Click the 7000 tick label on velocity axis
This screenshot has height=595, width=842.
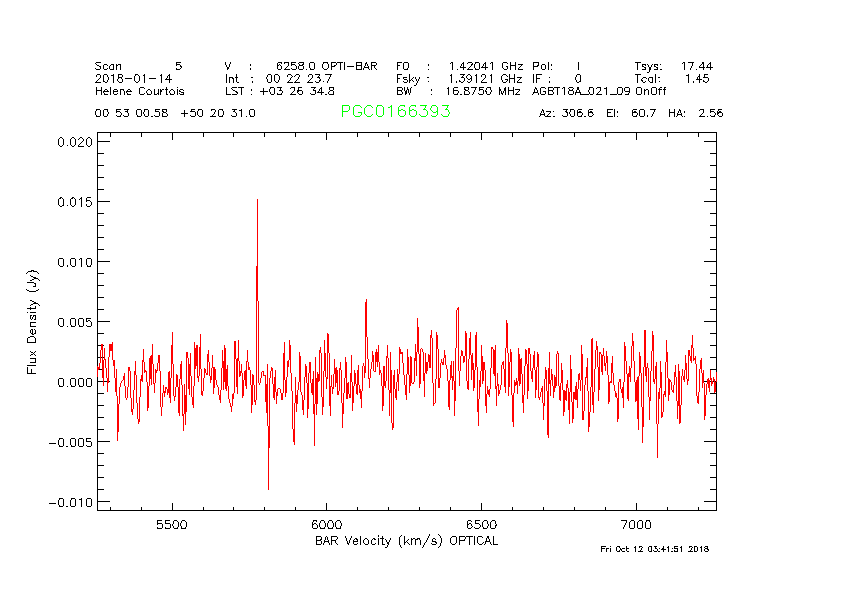(637, 524)
